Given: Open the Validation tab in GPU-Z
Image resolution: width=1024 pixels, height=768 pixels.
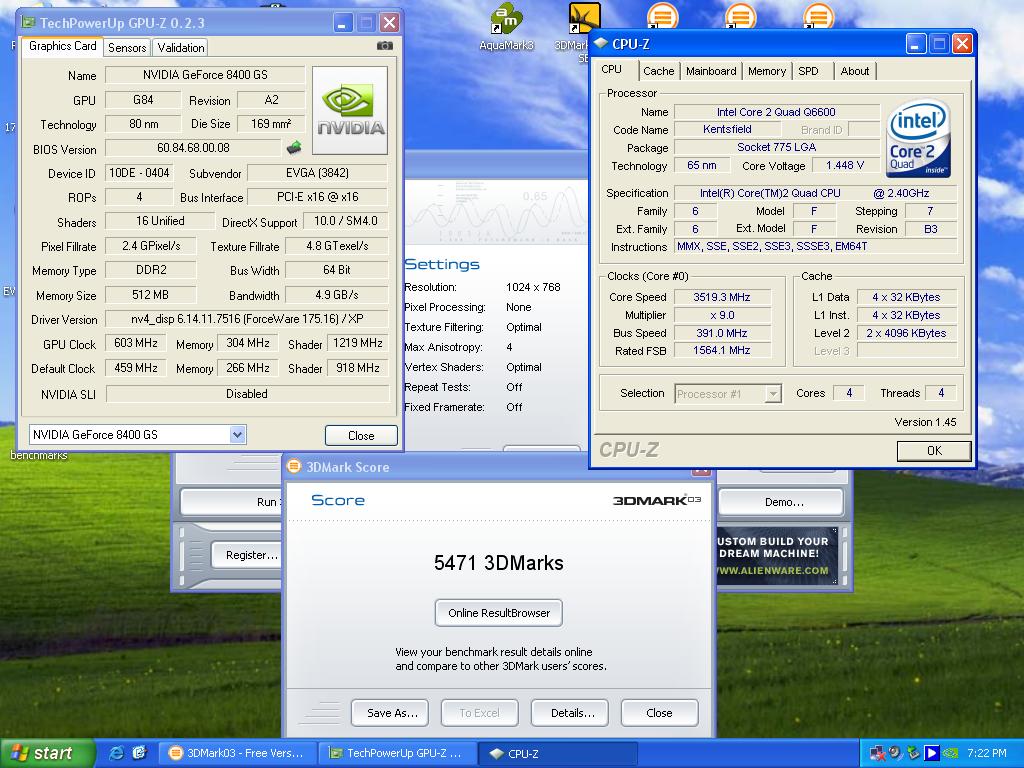Looking at the screenshot, I should [181, 48].
